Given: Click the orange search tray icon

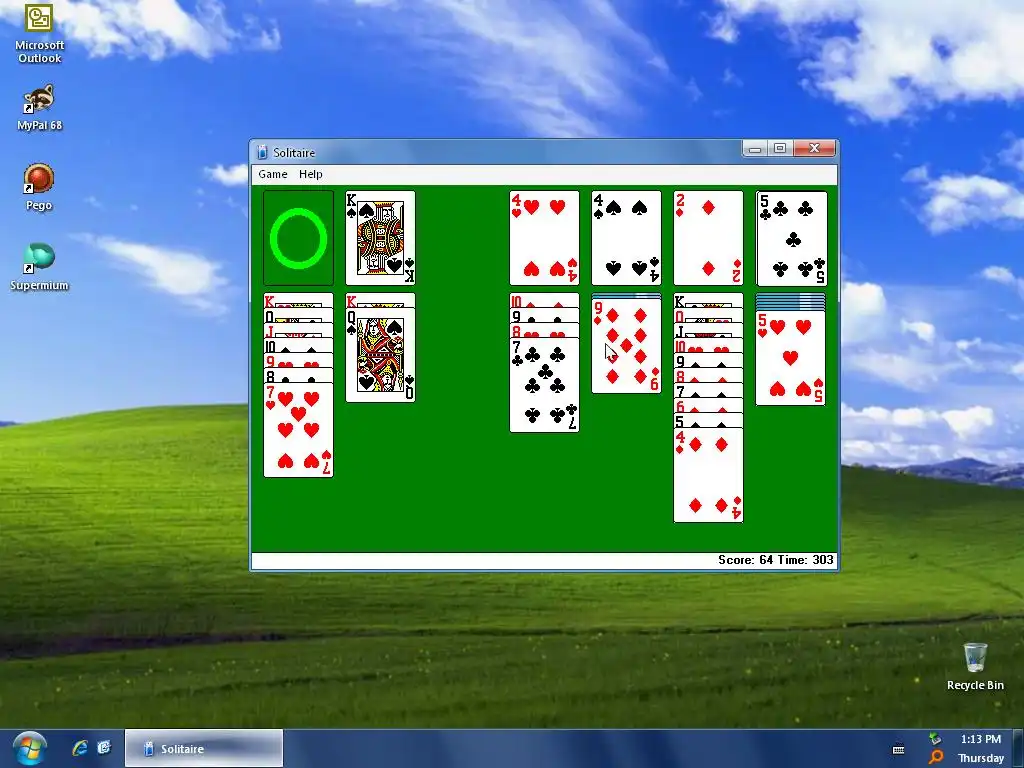Looking at the screenshot, I should pyautogui.click(x=936, y=758).
